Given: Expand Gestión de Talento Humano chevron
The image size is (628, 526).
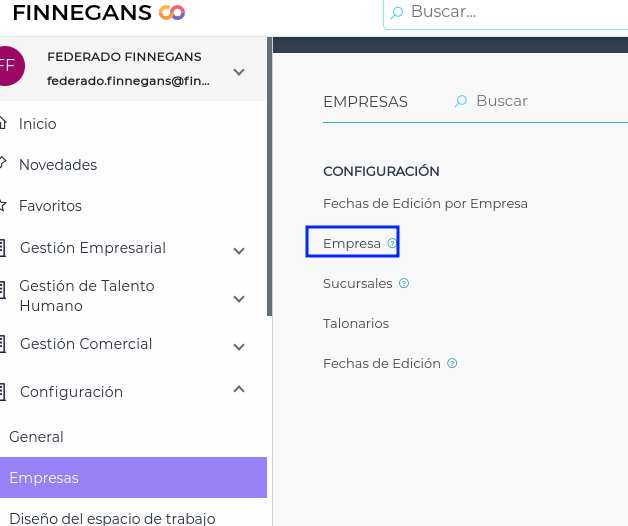Looking at the screenshot, I should [x=239, y=298].
